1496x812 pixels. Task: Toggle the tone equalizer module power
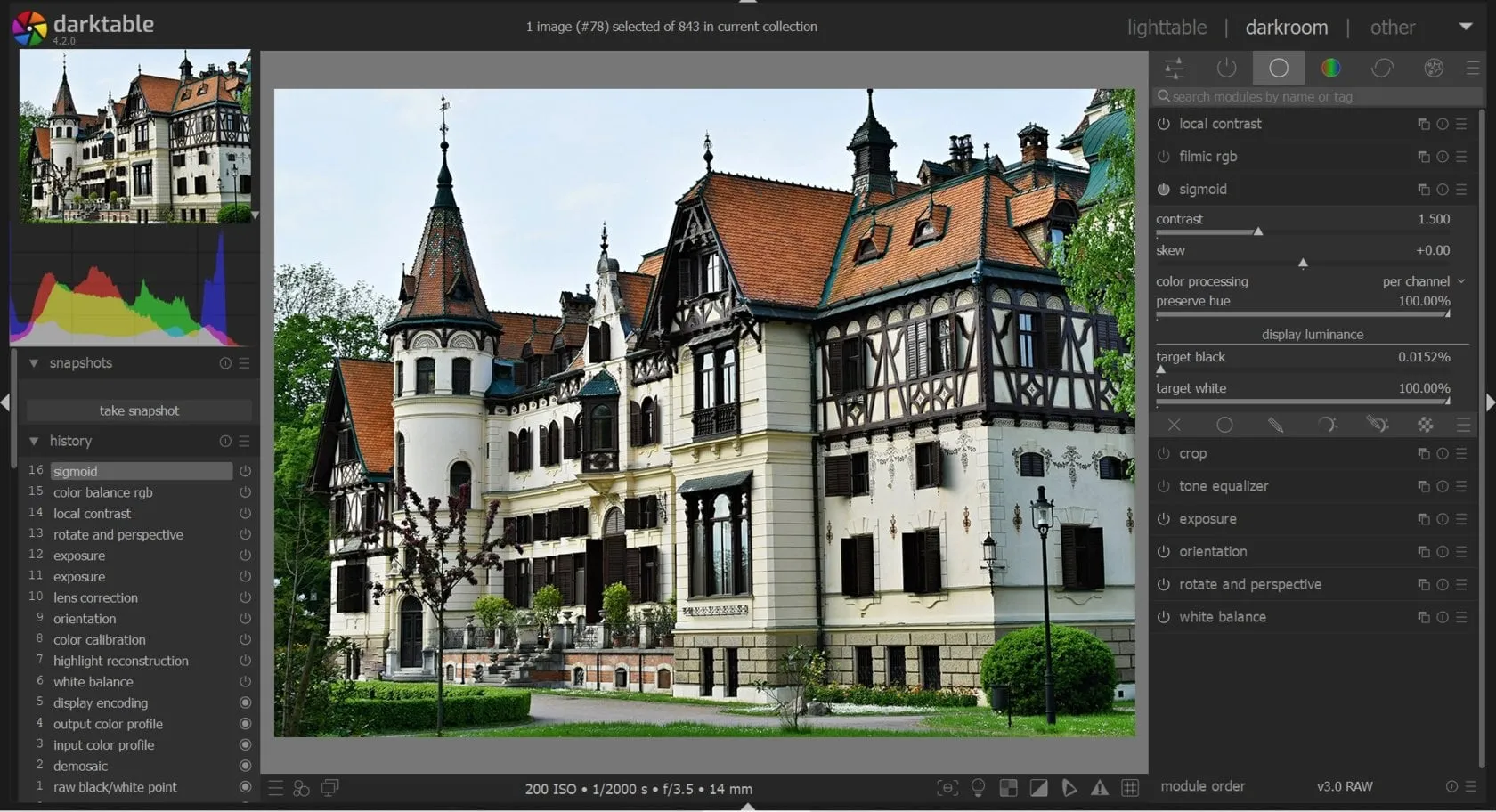1164,487
